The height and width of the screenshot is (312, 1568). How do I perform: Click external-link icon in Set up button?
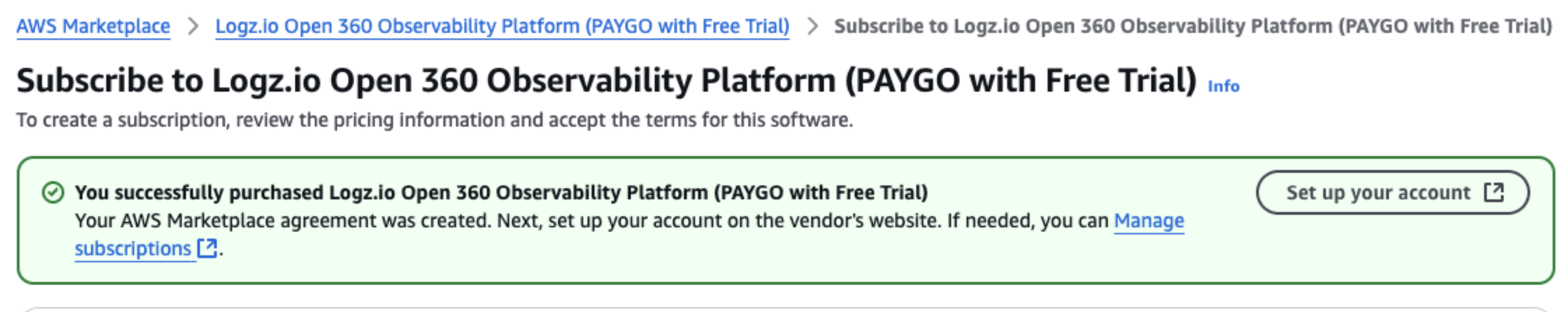[1494, 192]
